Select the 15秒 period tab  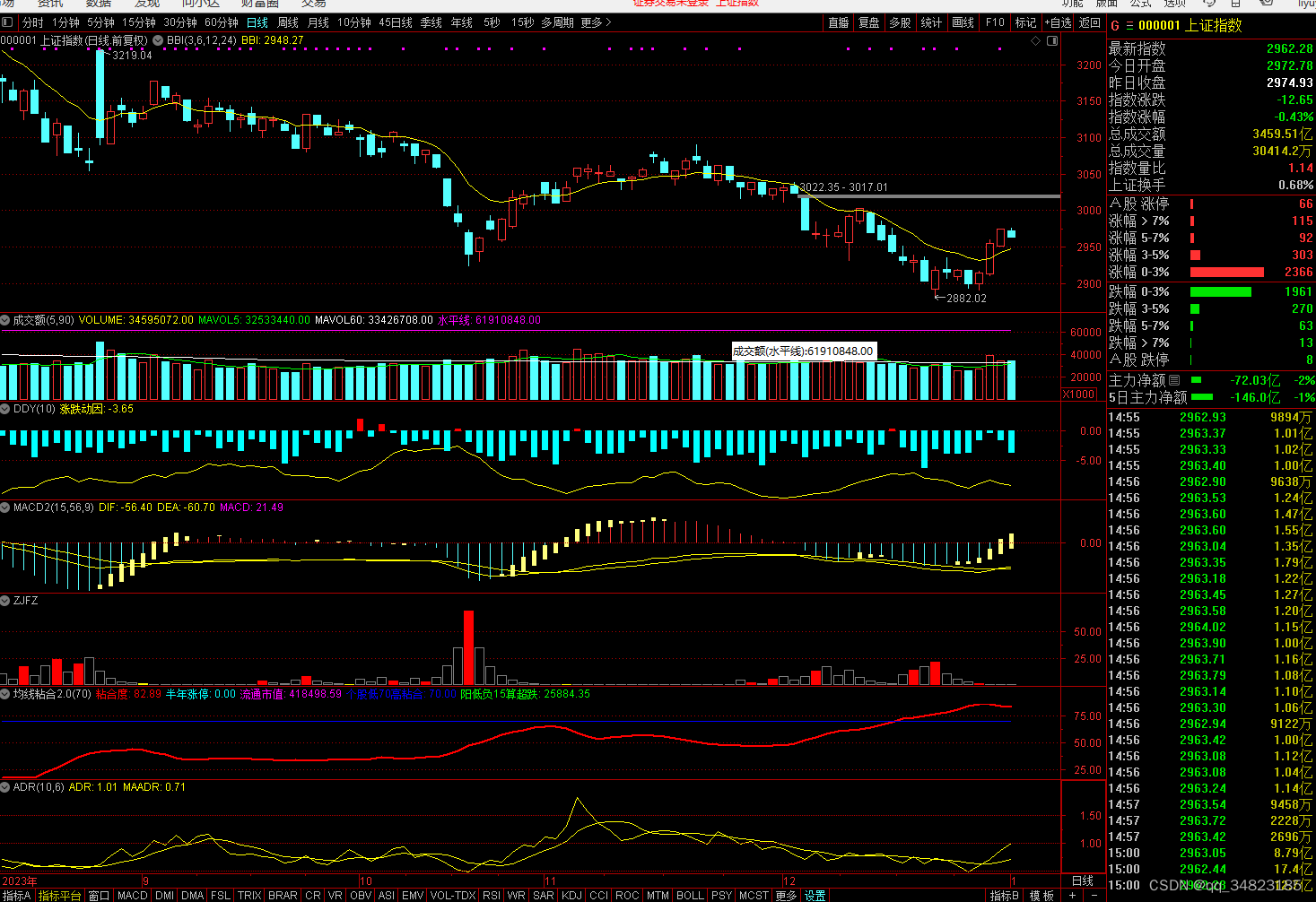522,22
